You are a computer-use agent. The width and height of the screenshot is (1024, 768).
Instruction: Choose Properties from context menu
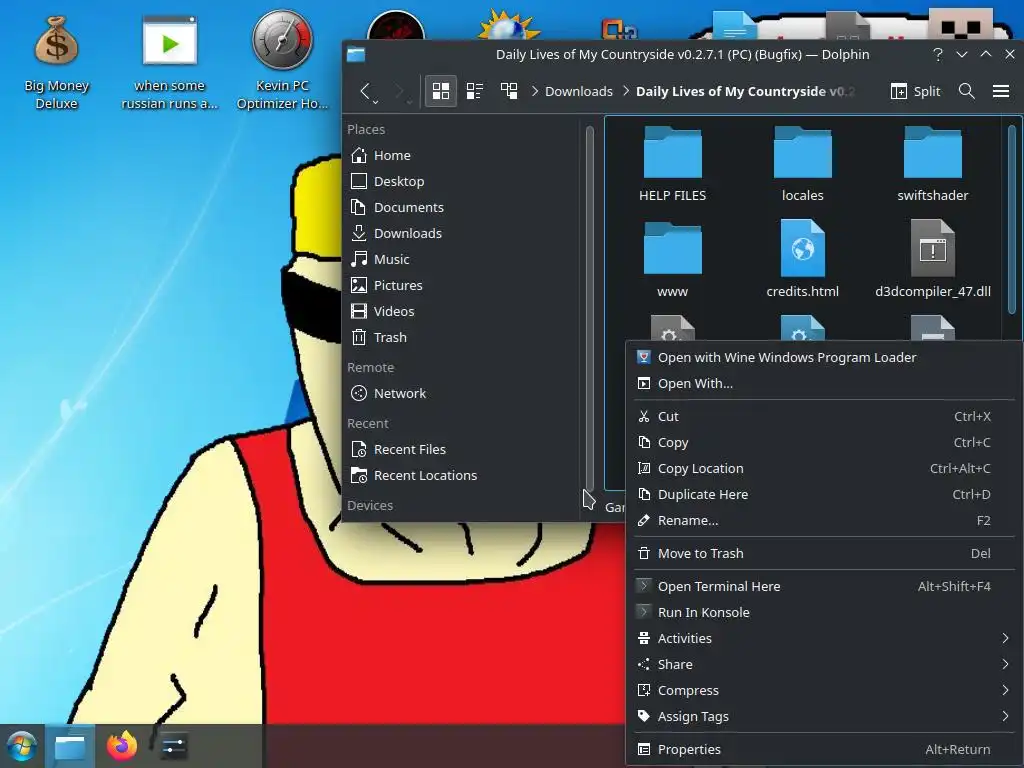point(824,750)
